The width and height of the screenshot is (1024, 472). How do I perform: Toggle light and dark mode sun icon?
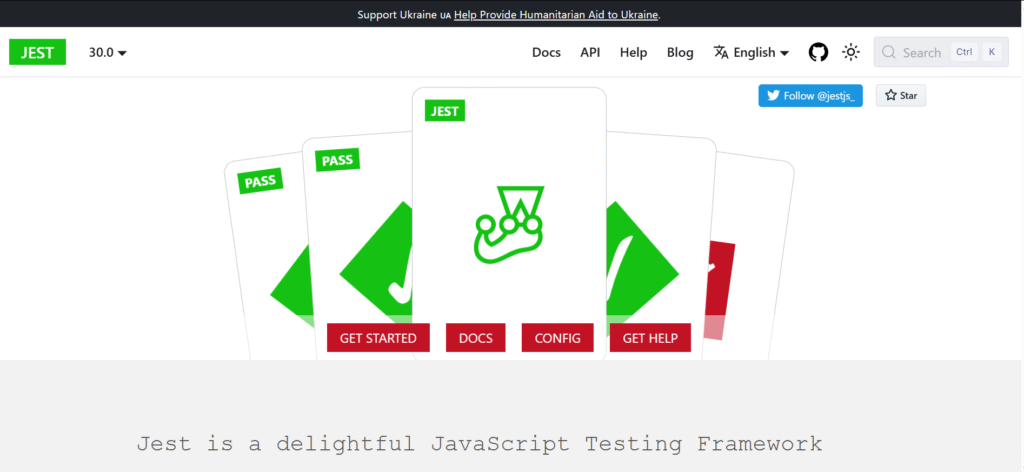850,52
